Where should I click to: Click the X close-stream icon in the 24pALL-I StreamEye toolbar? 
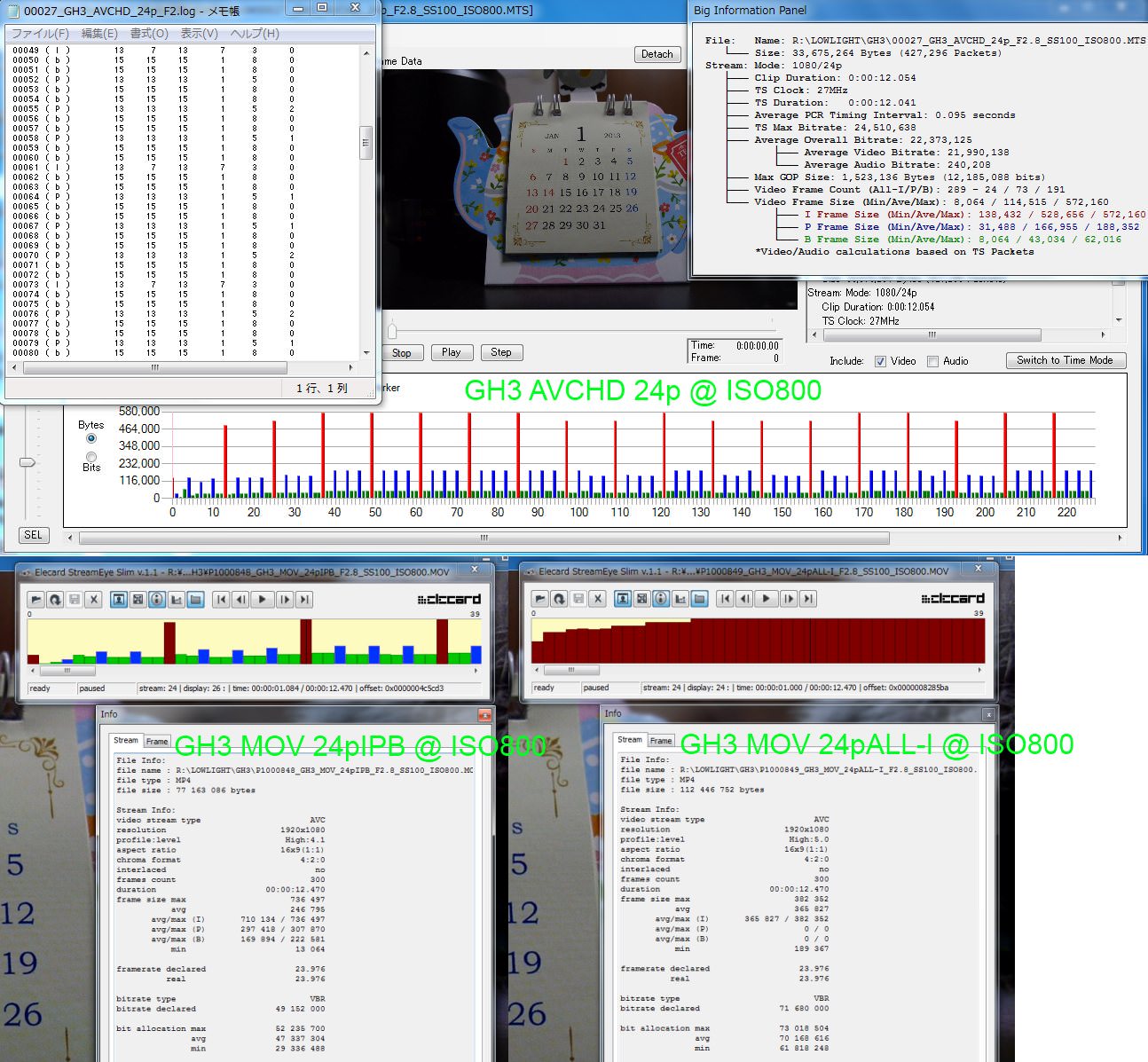(x=598, y=599)
